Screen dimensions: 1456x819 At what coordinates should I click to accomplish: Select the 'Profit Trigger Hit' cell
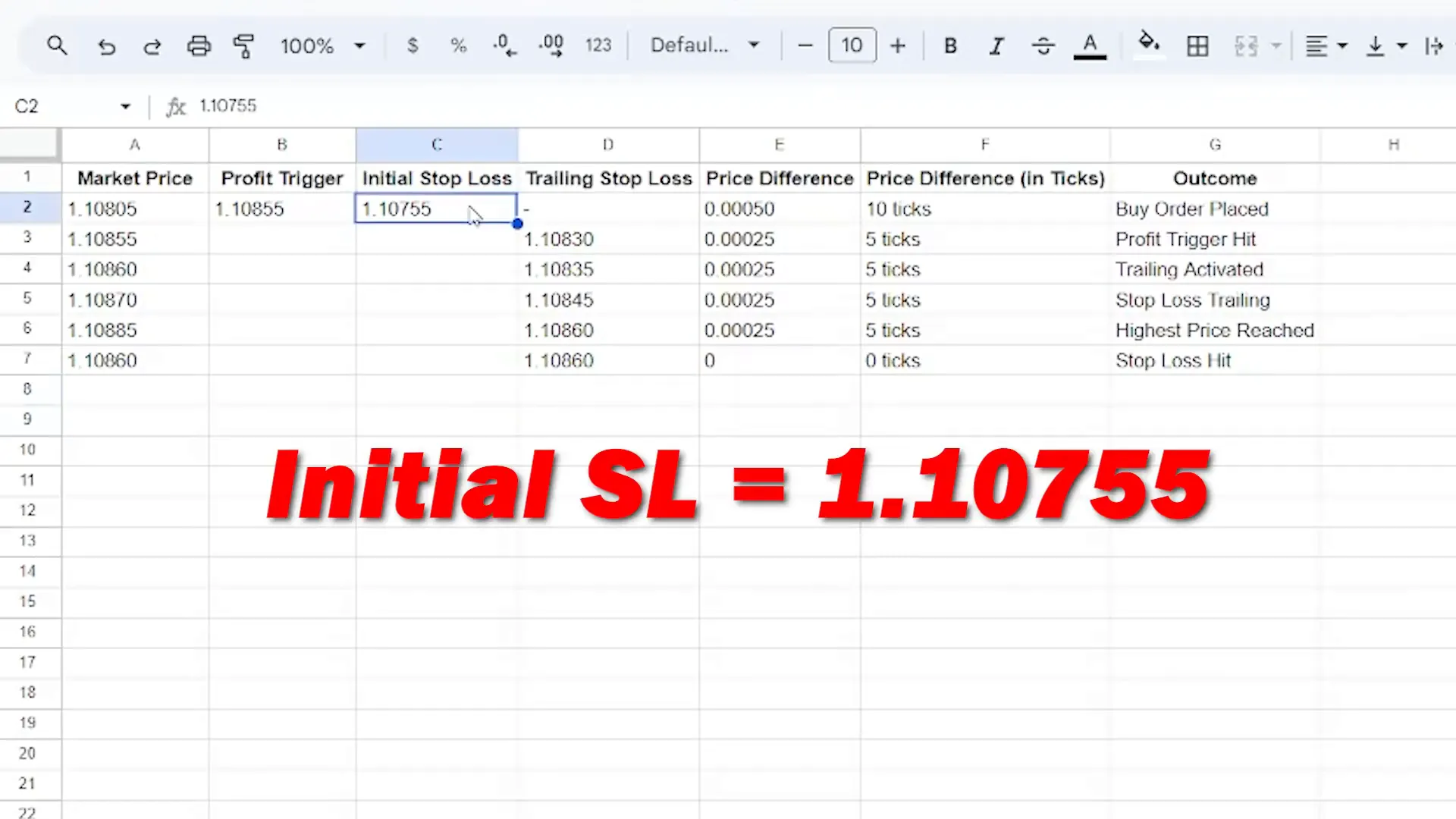tap(1215, 239)
